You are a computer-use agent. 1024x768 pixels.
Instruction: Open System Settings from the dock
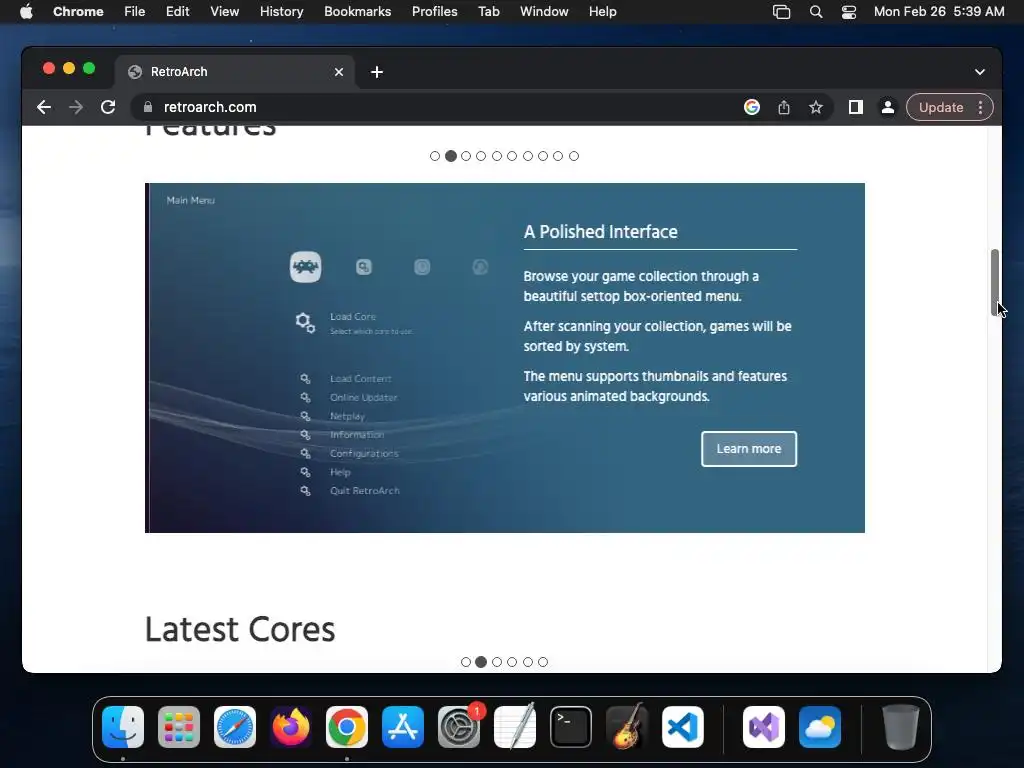click(459, 727)
